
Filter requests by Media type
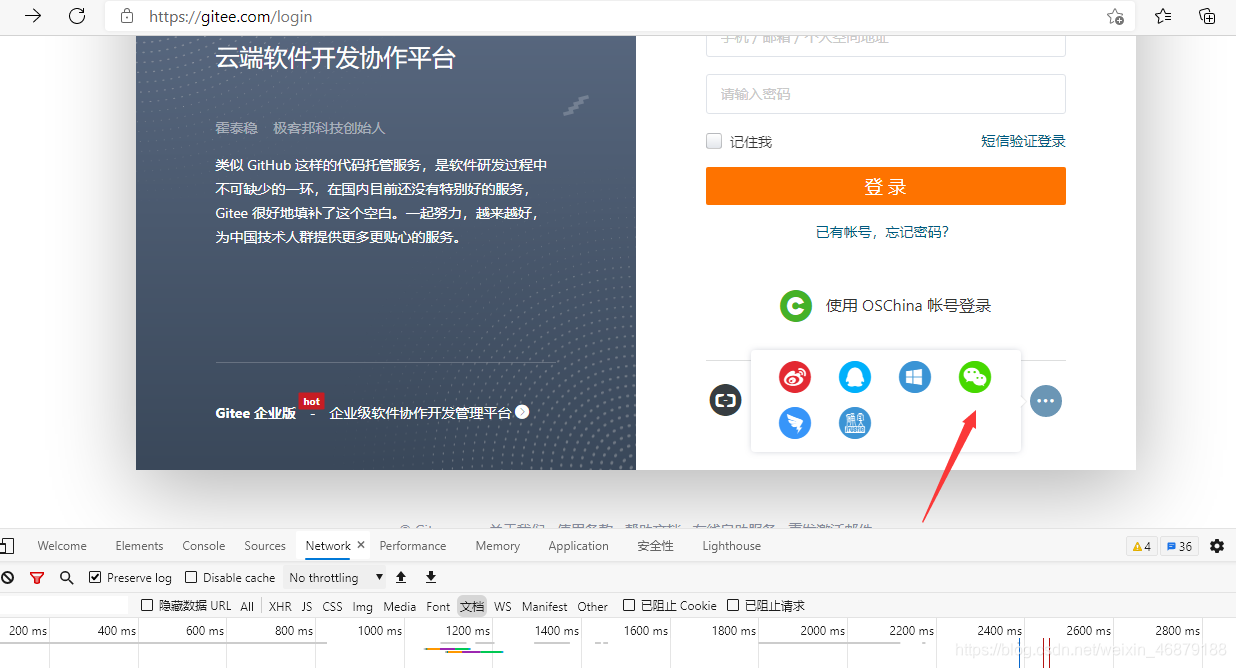[400, 606]
